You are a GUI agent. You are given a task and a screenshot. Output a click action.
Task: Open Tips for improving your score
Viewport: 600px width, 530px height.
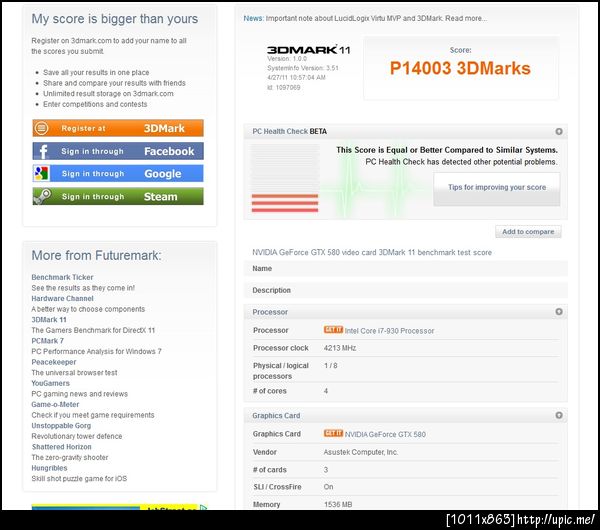(497, 189)
